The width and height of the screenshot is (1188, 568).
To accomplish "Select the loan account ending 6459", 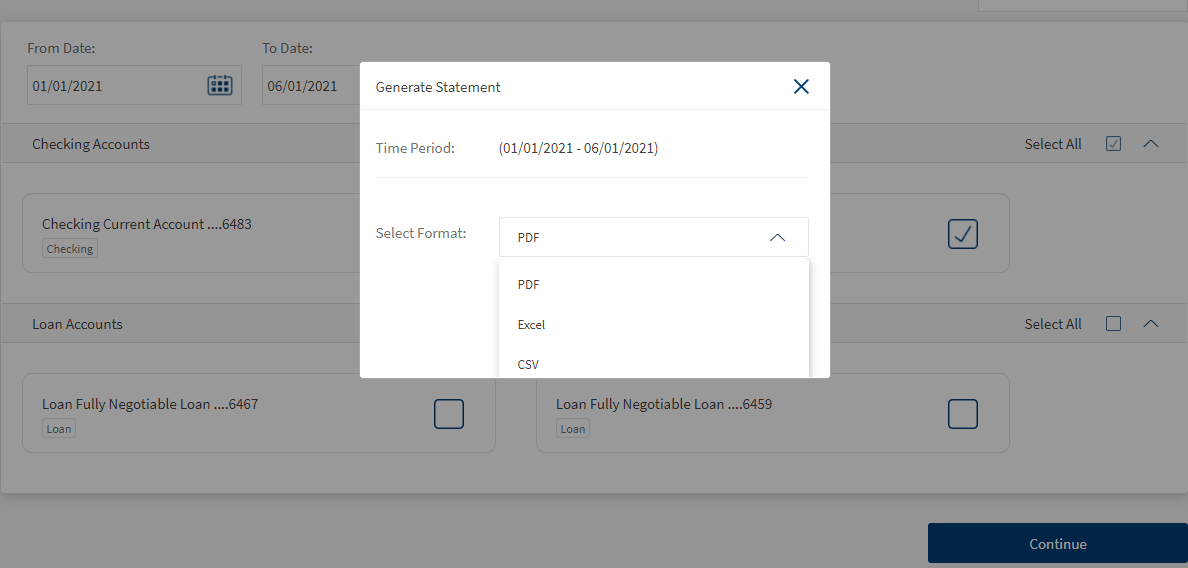I will pyautogui.click(x=962, y=414).
